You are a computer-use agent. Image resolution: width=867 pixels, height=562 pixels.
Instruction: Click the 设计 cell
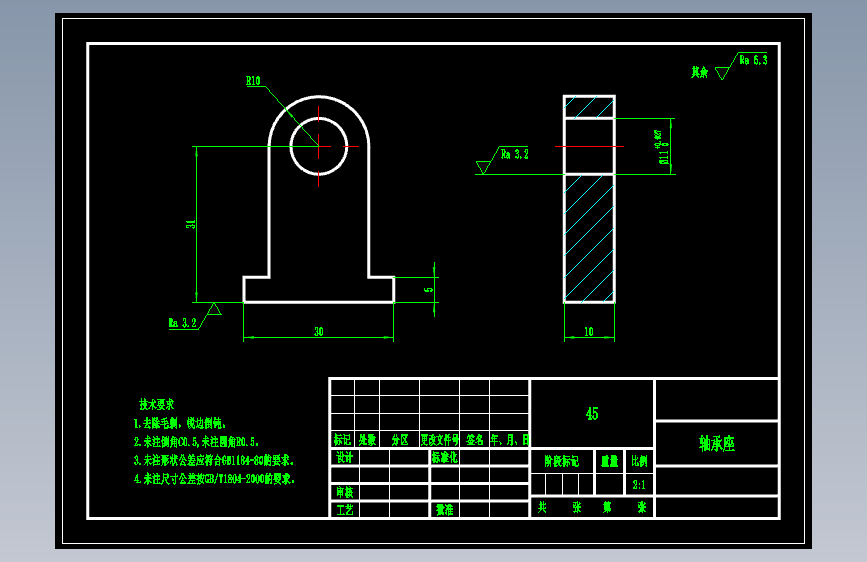344,457
